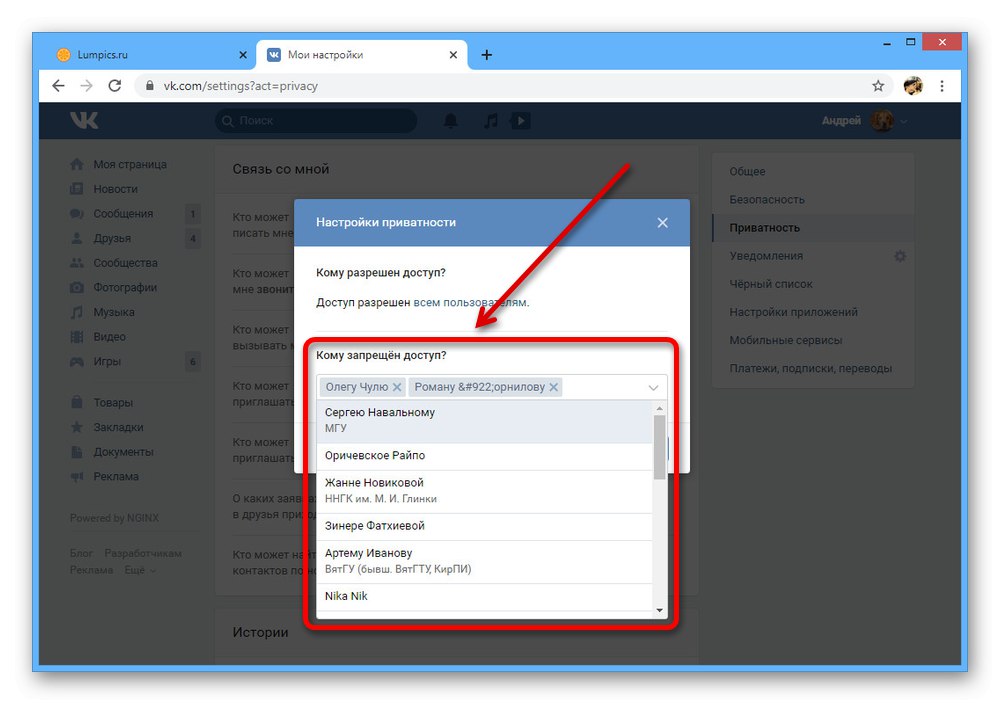
Task: Remove Олегу Чулю from blocked list
Action: pos(397,387)
